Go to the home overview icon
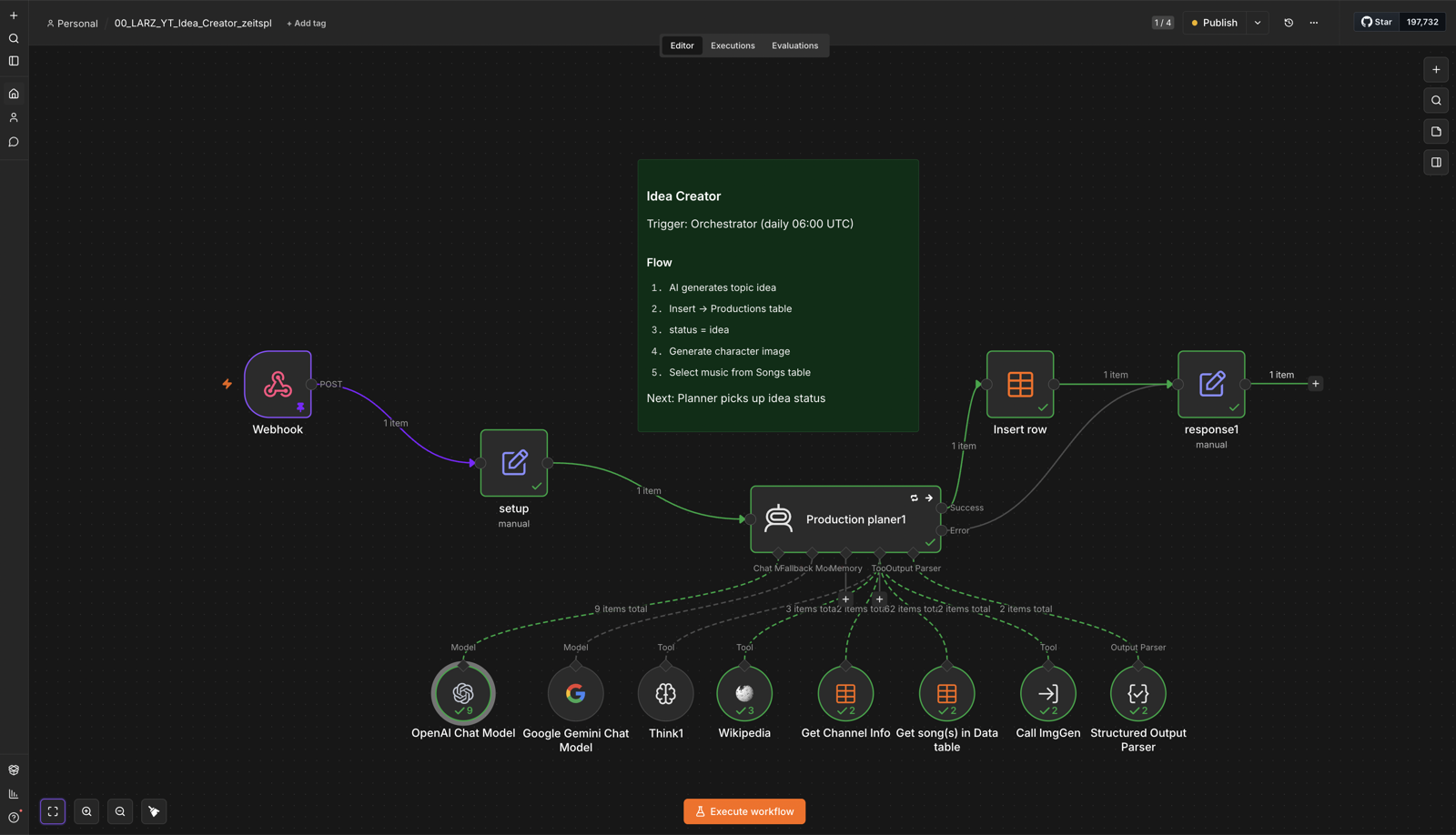Viewport: 1456px width, 835px height. tap(14, 94)
